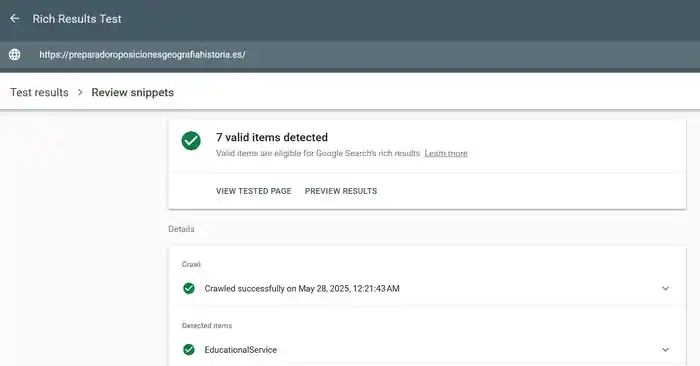Expand the EducationalService item chevron
Image resolution: width=700 pixels, height=366 pixels.
coord(665,349)
